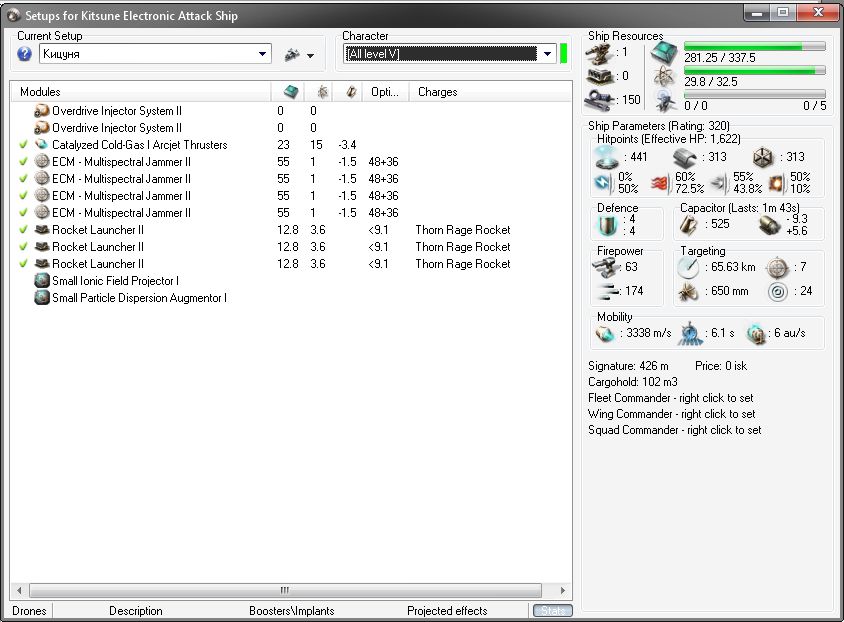Click Wing Commander right click to set

click(672, 414)
